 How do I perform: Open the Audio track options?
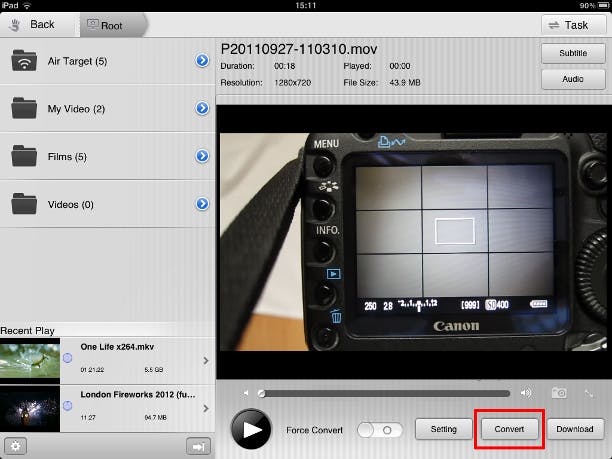pyautogui.click(x=573, y=79)
